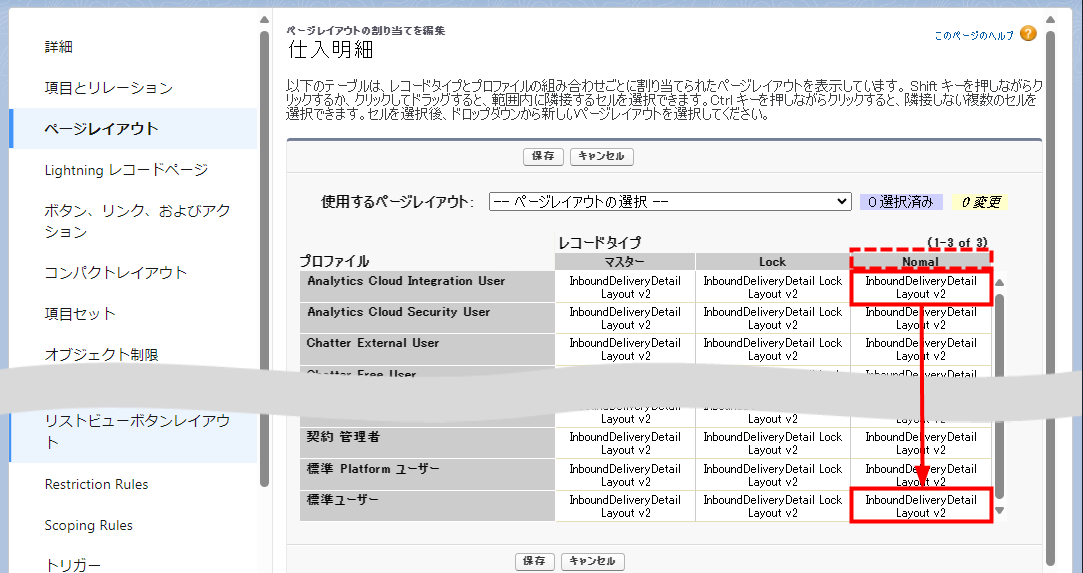Click the orange help question mark icon

[1028, 34]
